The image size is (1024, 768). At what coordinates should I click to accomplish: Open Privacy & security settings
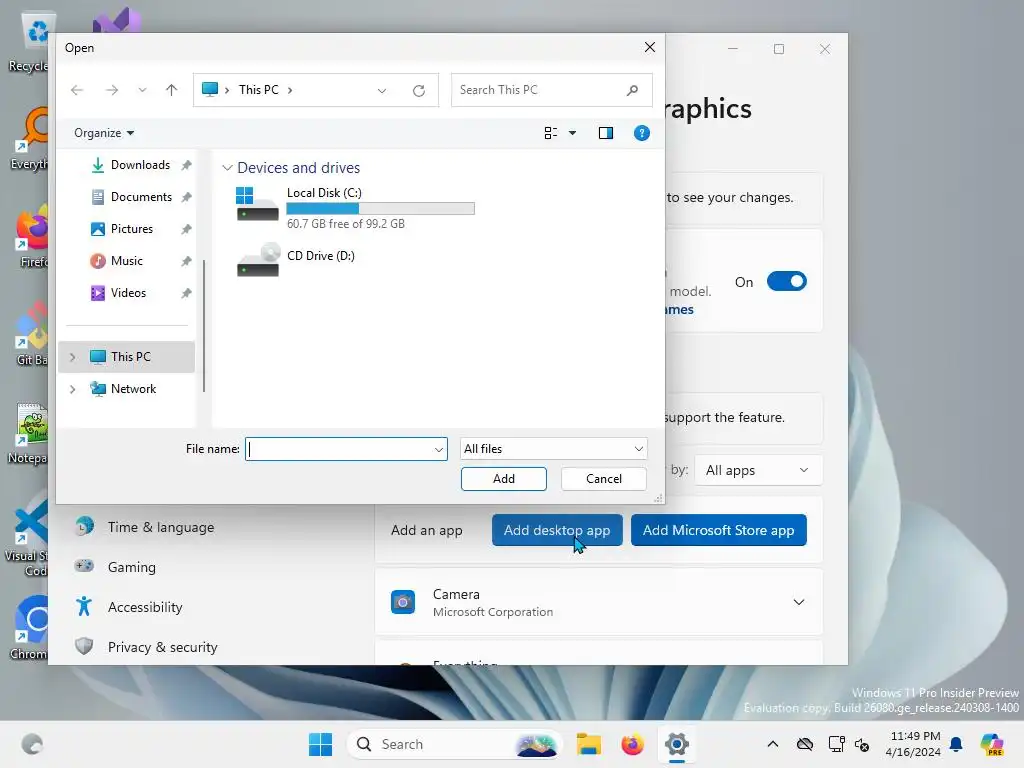(163, 647)
